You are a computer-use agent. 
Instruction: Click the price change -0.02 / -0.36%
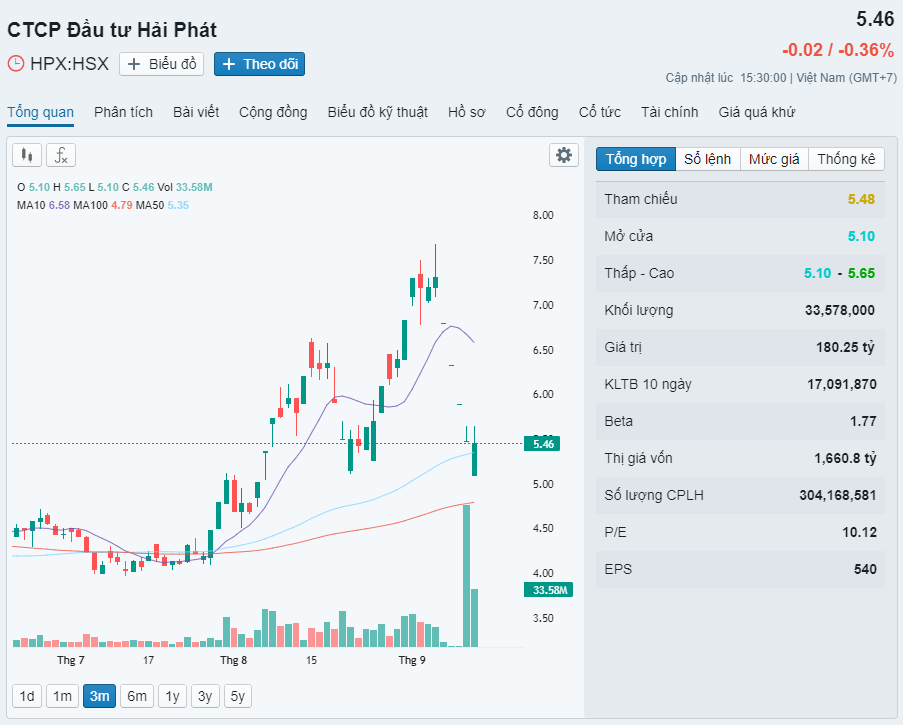click(x=837, y=50)
